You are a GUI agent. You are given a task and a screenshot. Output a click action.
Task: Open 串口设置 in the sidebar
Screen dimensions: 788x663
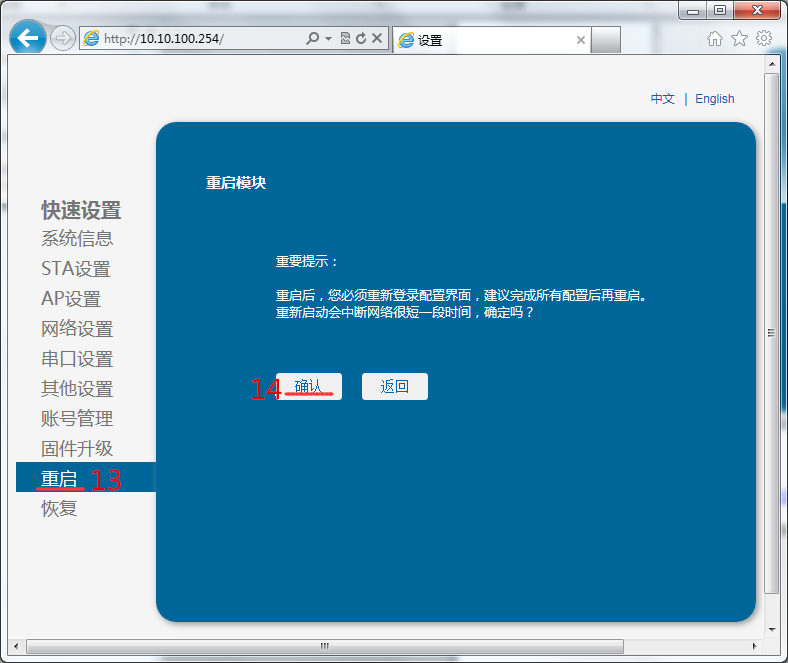pyautogui.click(x=77, y=359)
